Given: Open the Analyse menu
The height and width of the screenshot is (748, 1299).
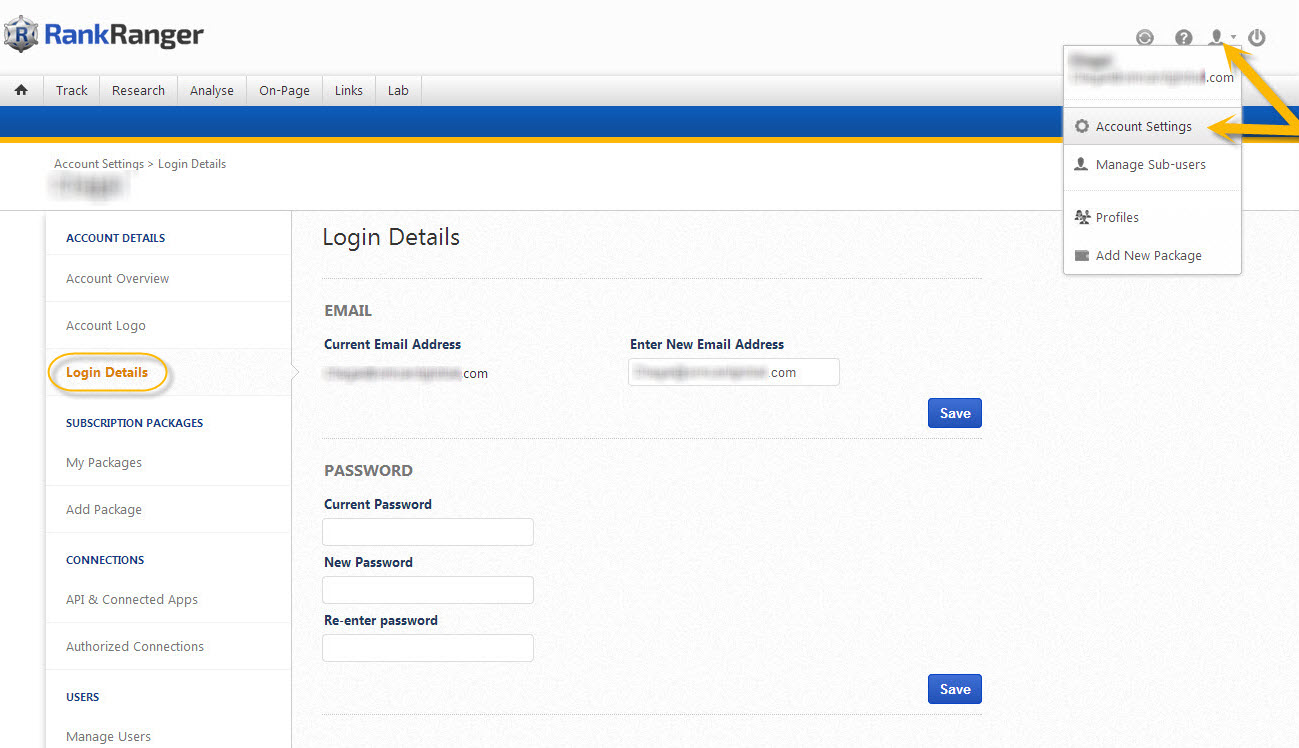Looking at the screenshot, I should [x=212, y=90].
